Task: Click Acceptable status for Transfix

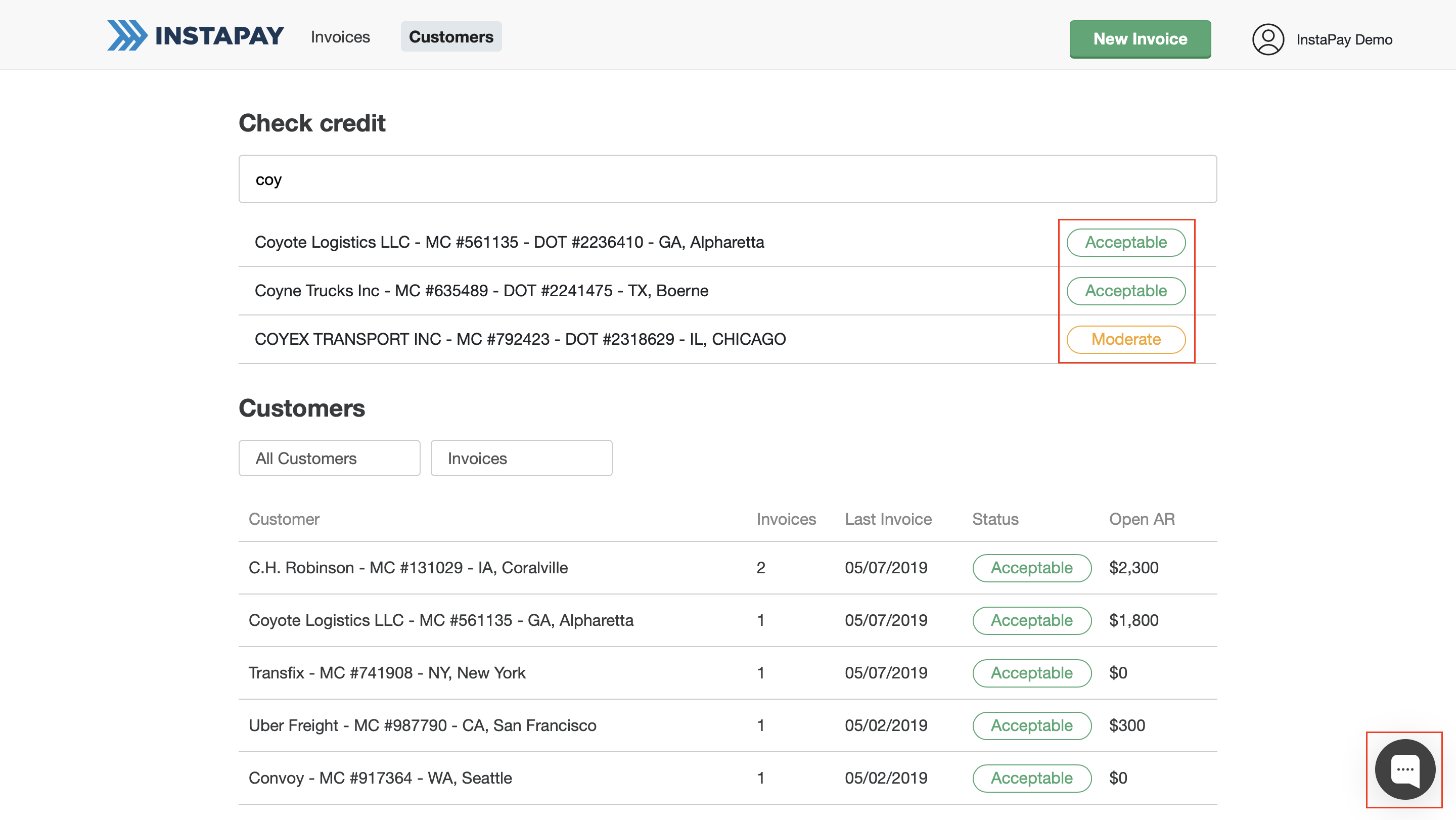Action: click(x=1031, y=673)
